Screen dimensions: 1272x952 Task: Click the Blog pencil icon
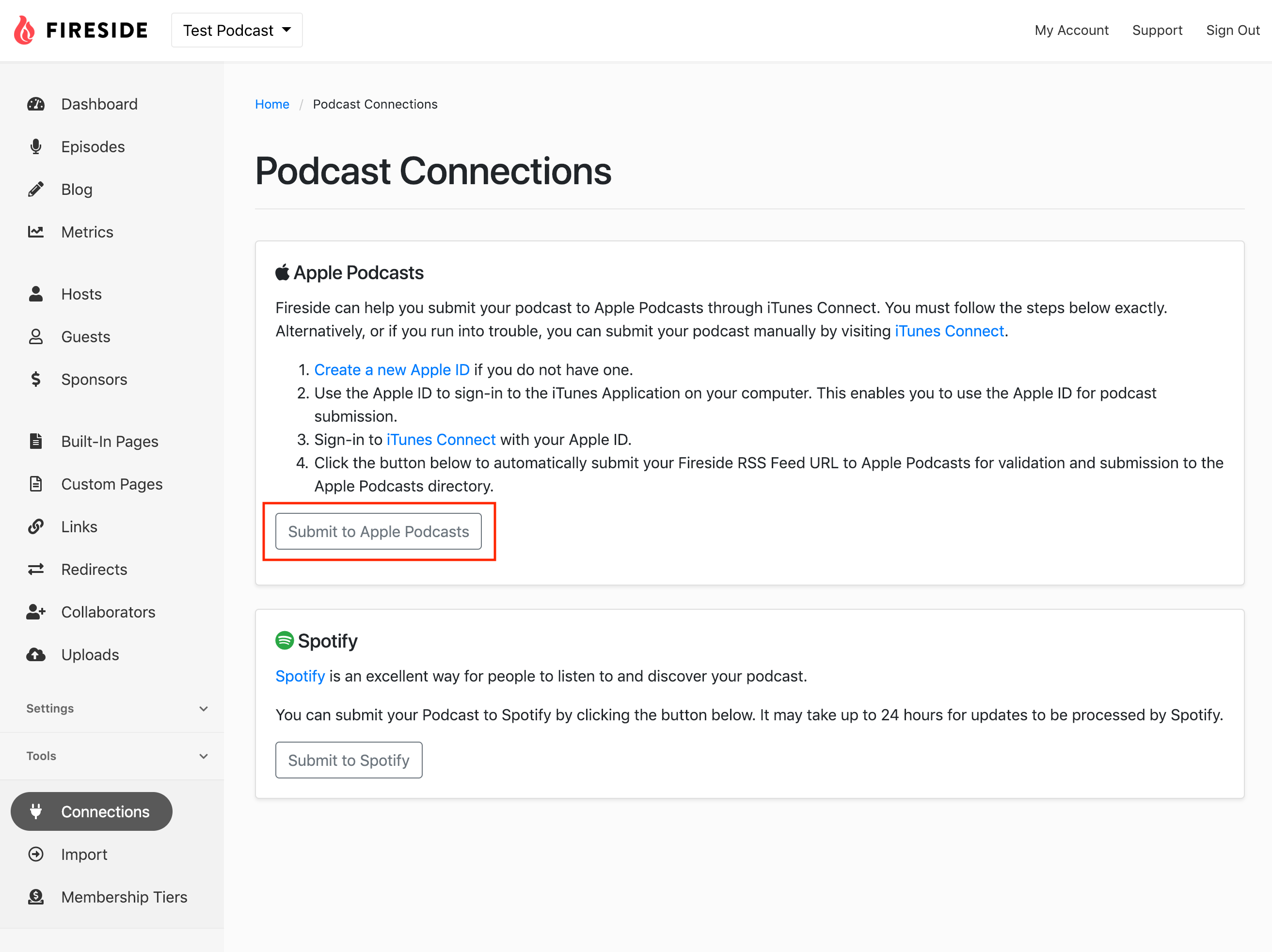coord(36,189)
